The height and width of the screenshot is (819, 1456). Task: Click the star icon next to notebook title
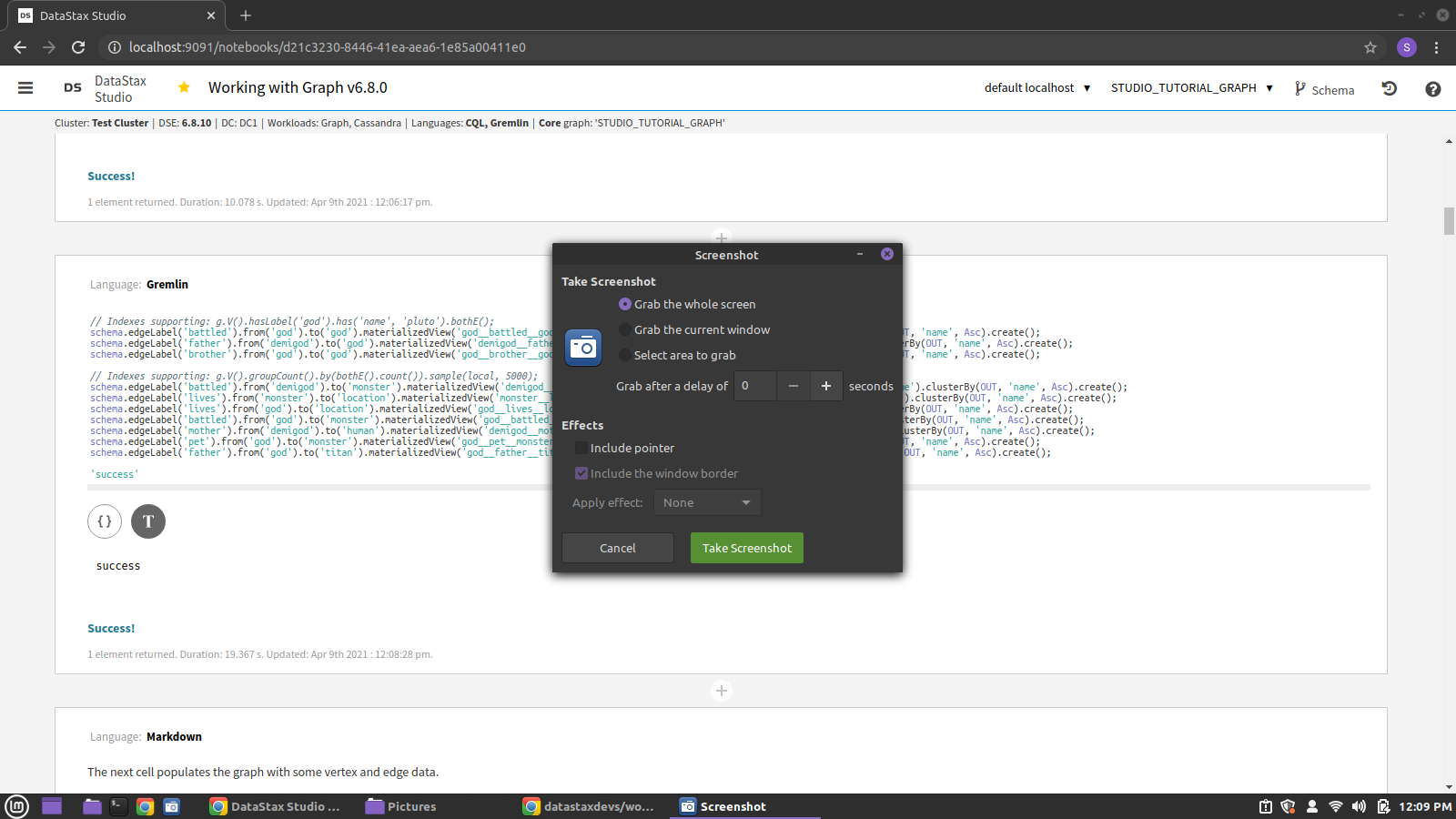184,87
